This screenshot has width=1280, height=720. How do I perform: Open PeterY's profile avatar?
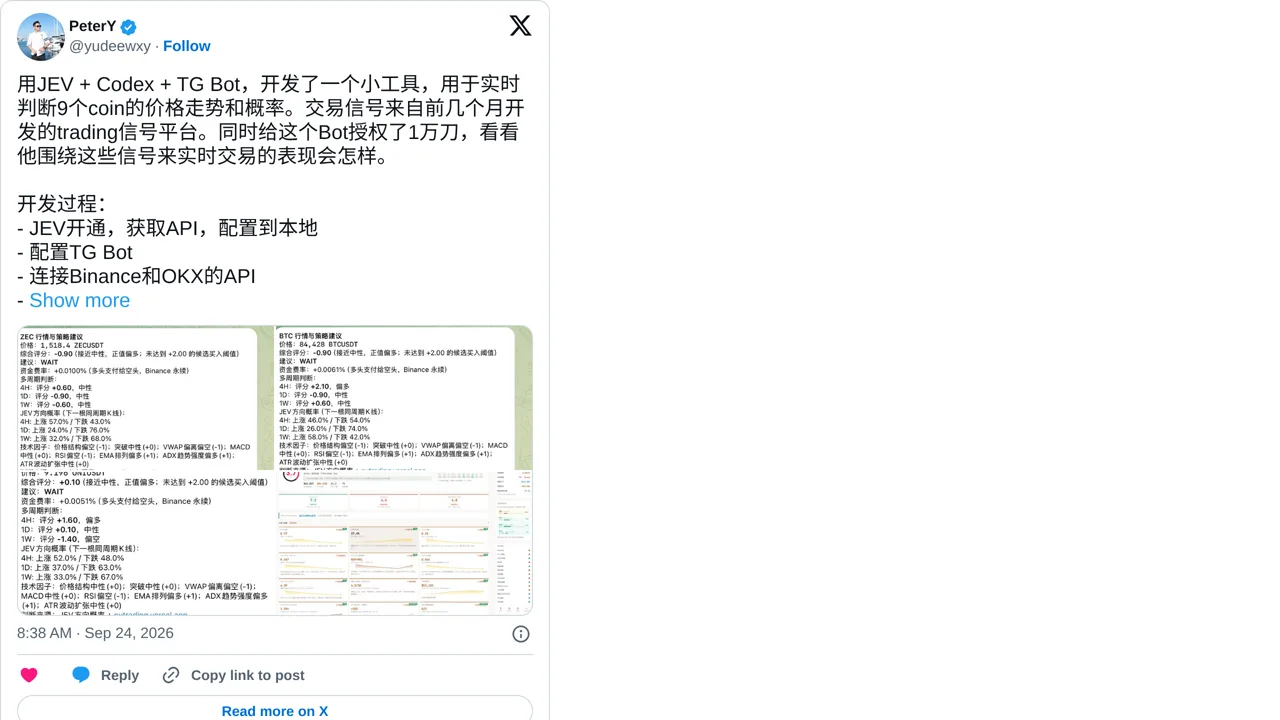coord(41,37)
